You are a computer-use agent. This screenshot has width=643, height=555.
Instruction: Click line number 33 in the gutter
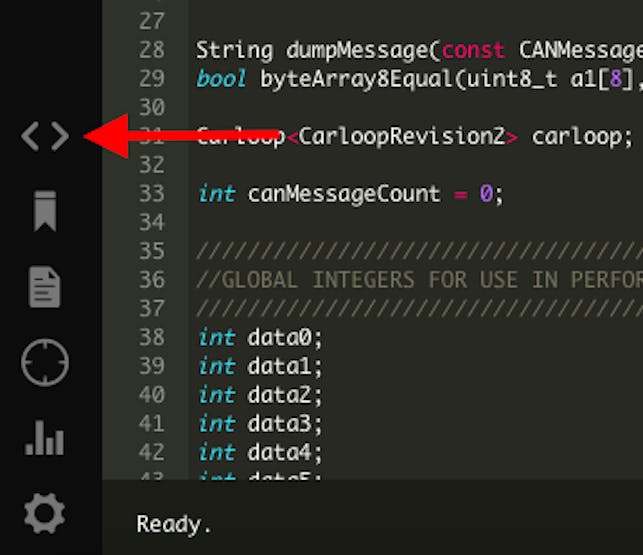point(151,193)
